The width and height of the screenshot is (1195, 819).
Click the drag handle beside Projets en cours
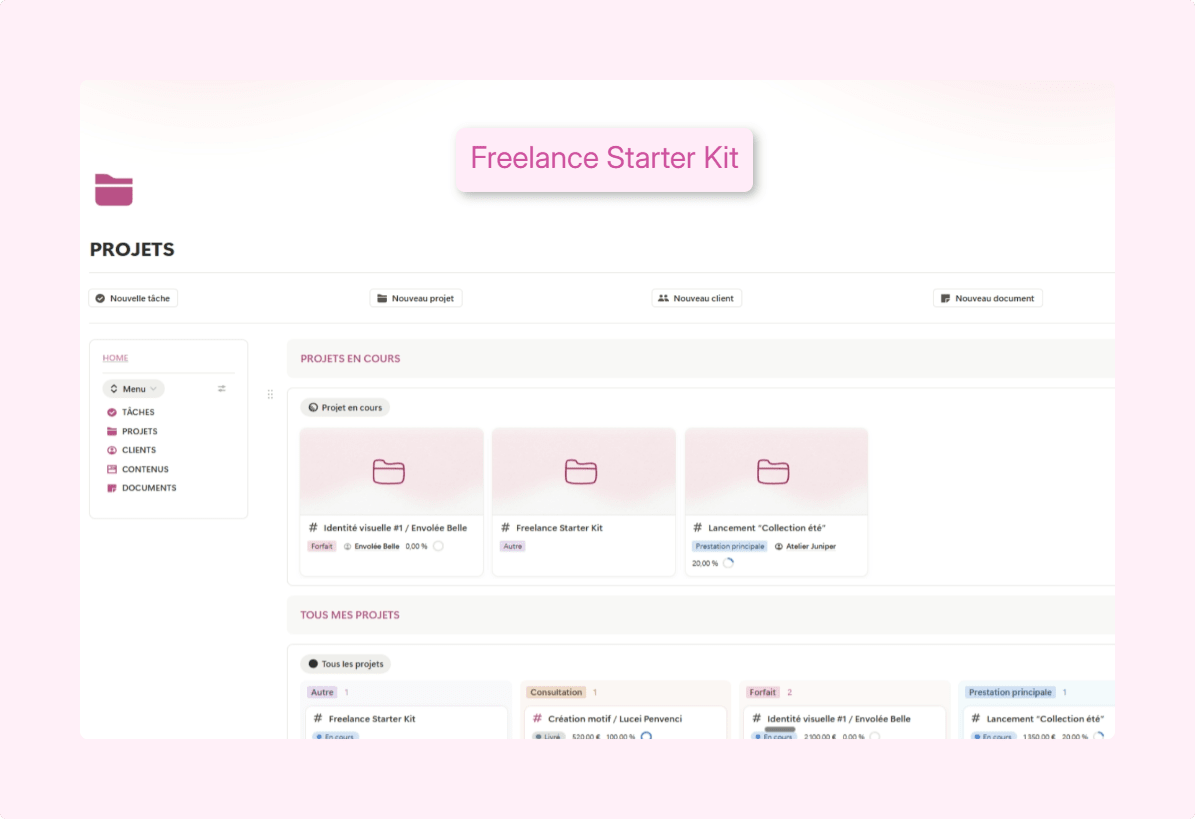(x=270, y=395)
